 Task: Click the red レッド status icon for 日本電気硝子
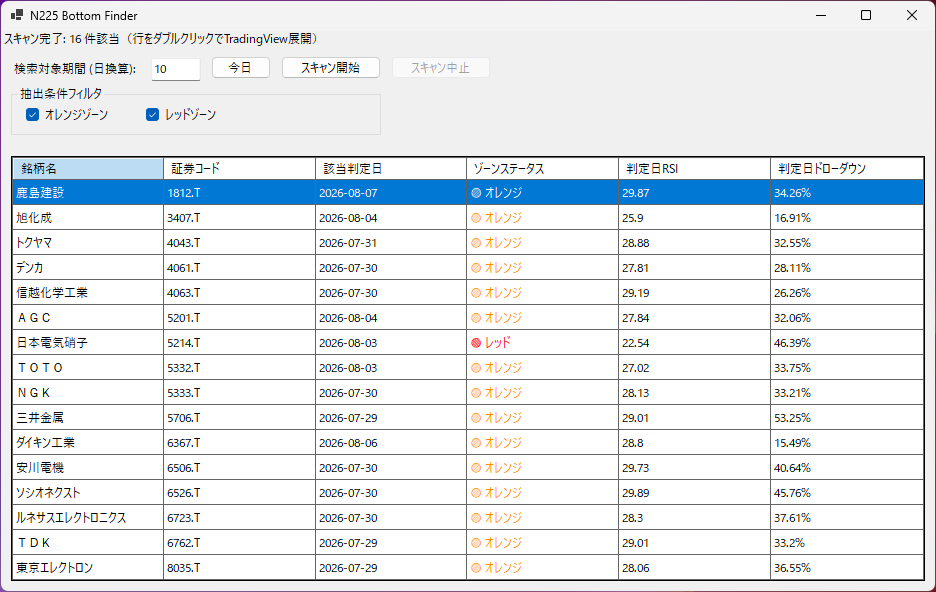[x=476, y=343]
